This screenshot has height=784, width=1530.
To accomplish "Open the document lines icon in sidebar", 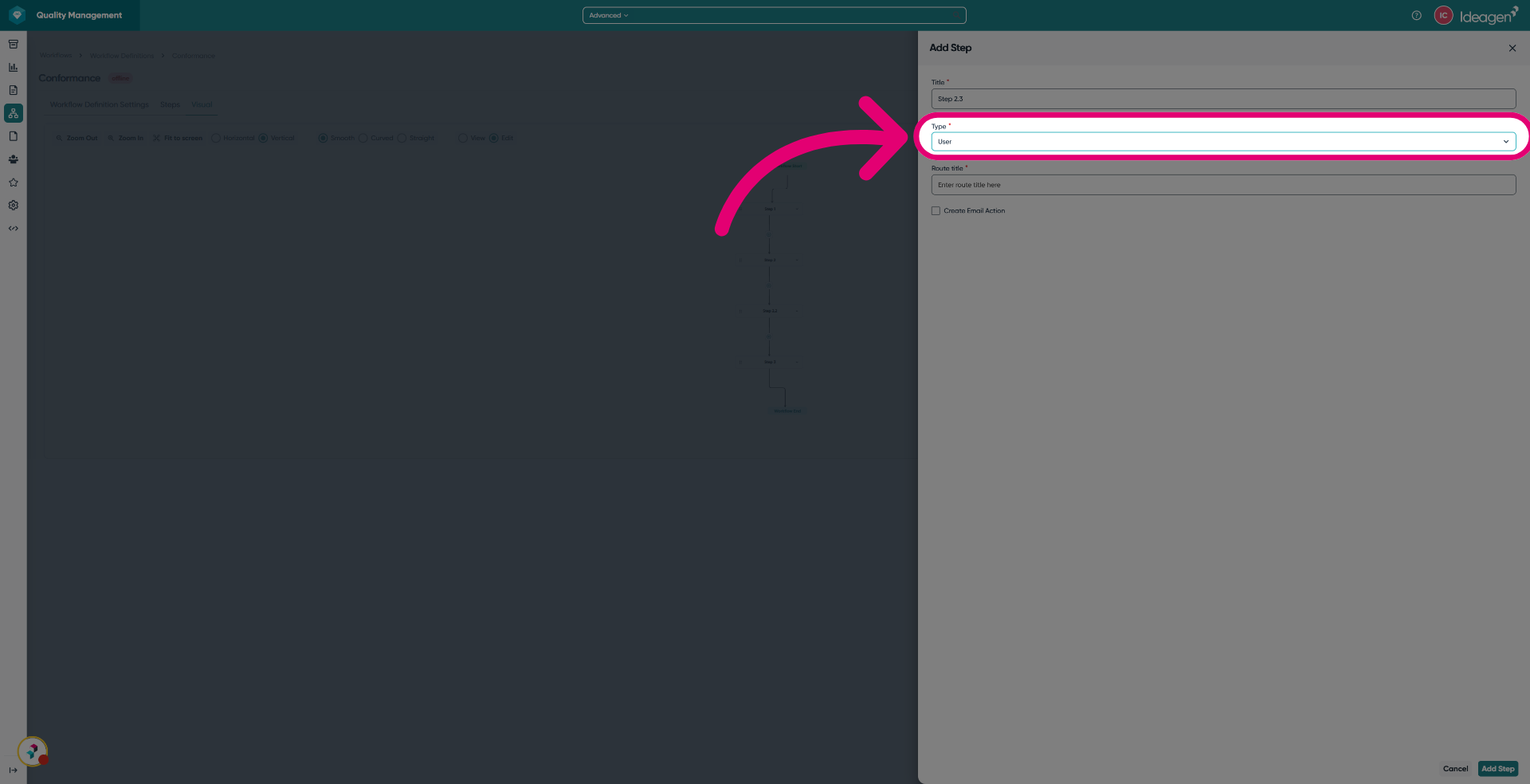I will point(14,90).
